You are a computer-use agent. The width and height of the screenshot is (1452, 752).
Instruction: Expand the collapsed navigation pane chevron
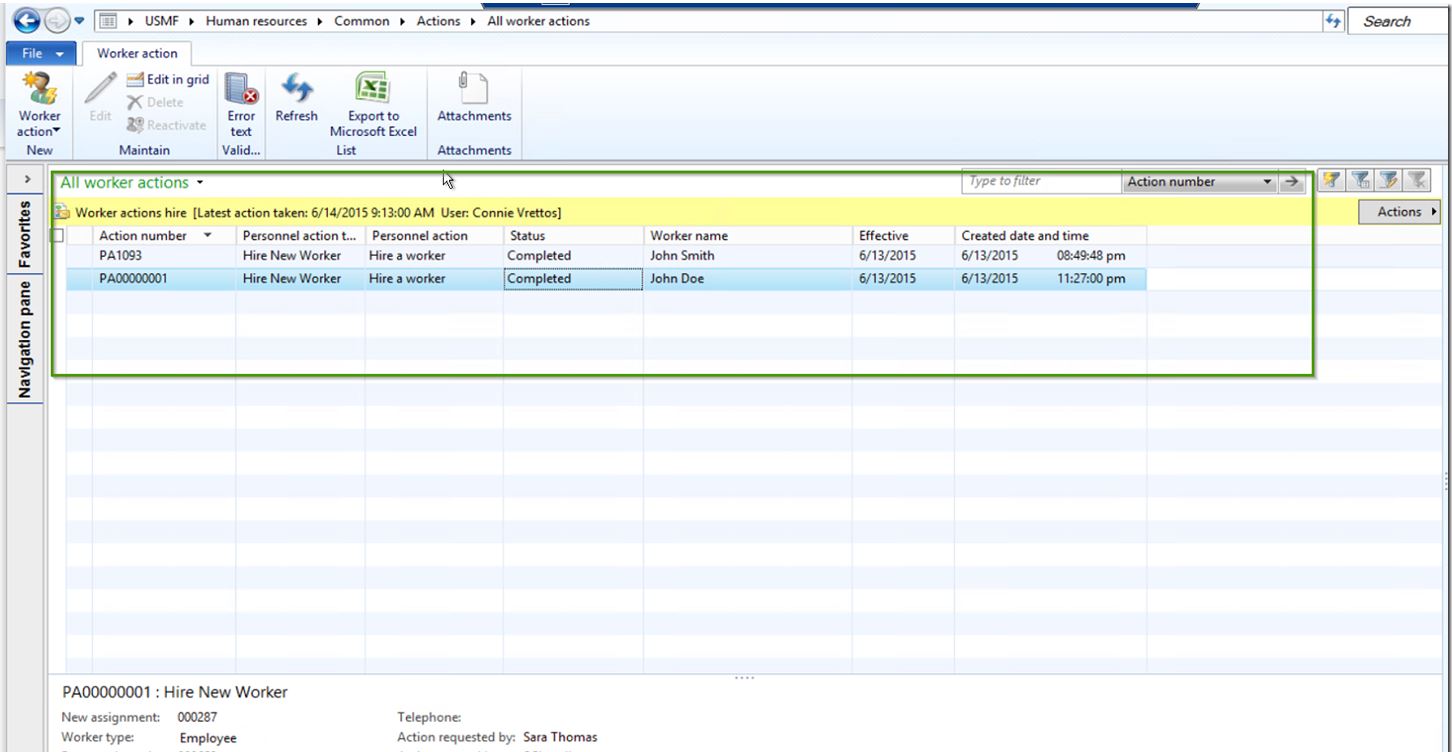(26, 179)
